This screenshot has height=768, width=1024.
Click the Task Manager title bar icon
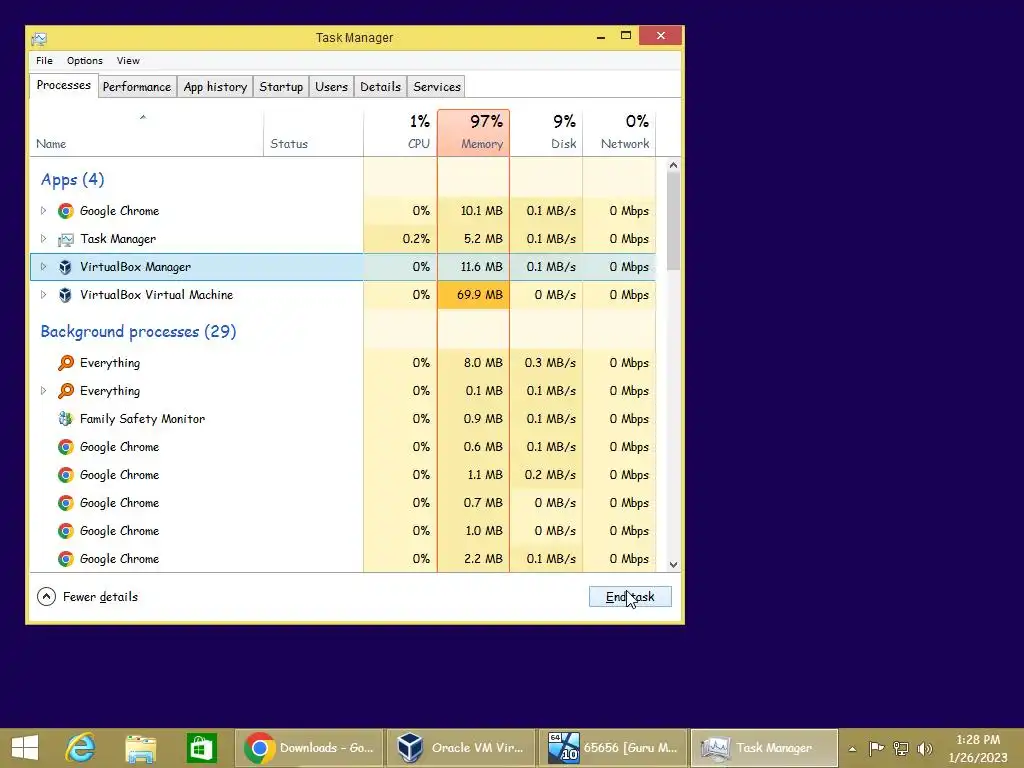(39, 39)
